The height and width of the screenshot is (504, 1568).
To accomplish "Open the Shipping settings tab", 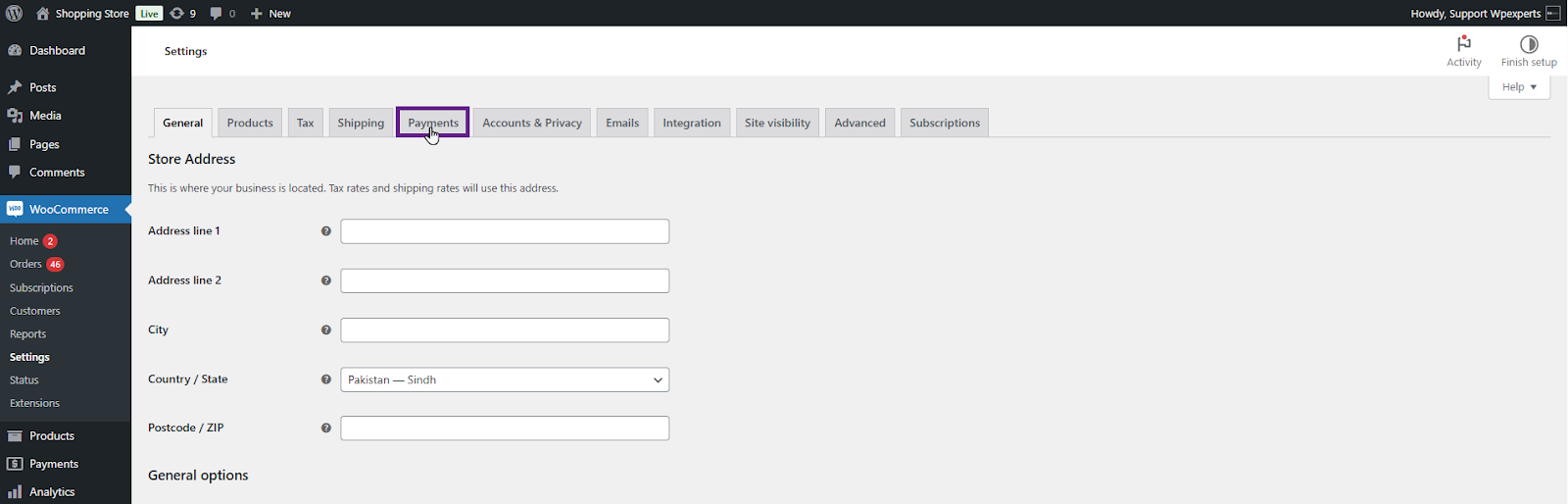I will coord(361,123).
